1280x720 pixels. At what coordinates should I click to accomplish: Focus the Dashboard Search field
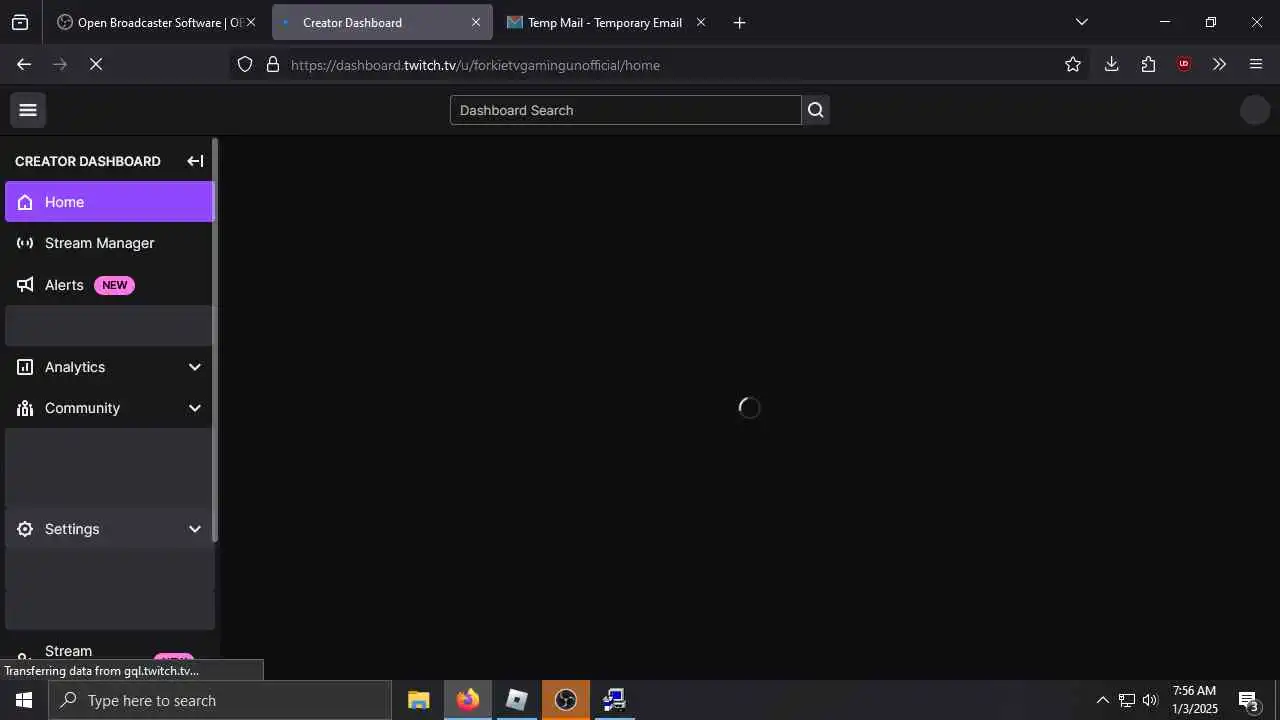tap(626, 110)
